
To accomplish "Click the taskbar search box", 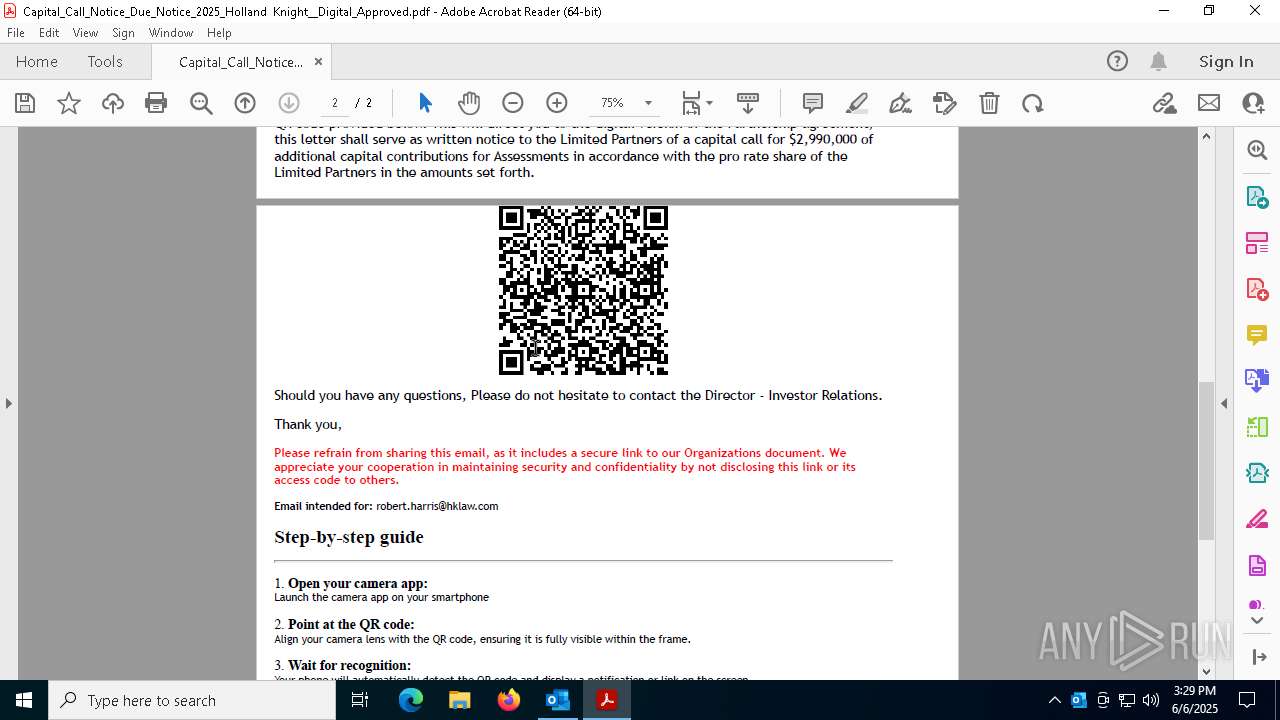I will point(192,700).
